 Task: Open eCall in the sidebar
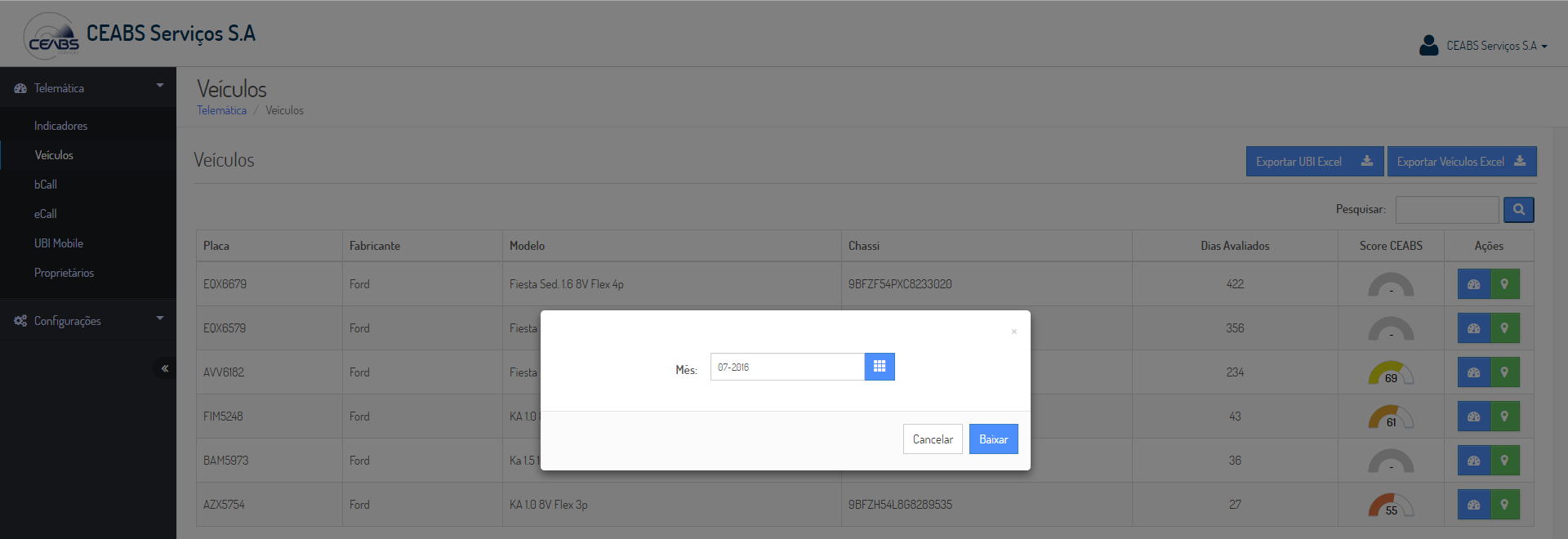click(x=46, y=214)
